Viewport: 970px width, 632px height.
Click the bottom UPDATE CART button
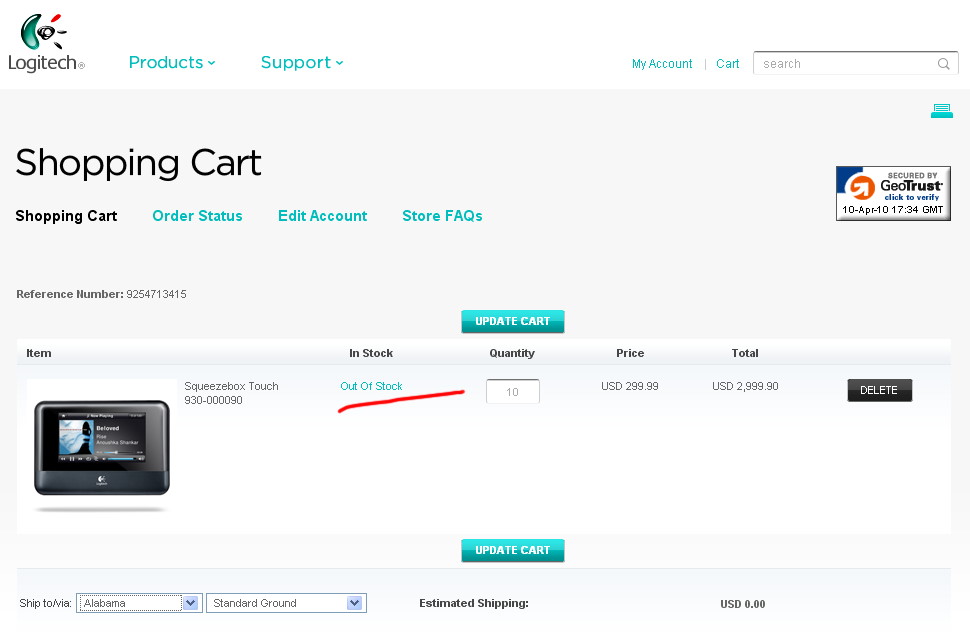(x=513, y=550)
